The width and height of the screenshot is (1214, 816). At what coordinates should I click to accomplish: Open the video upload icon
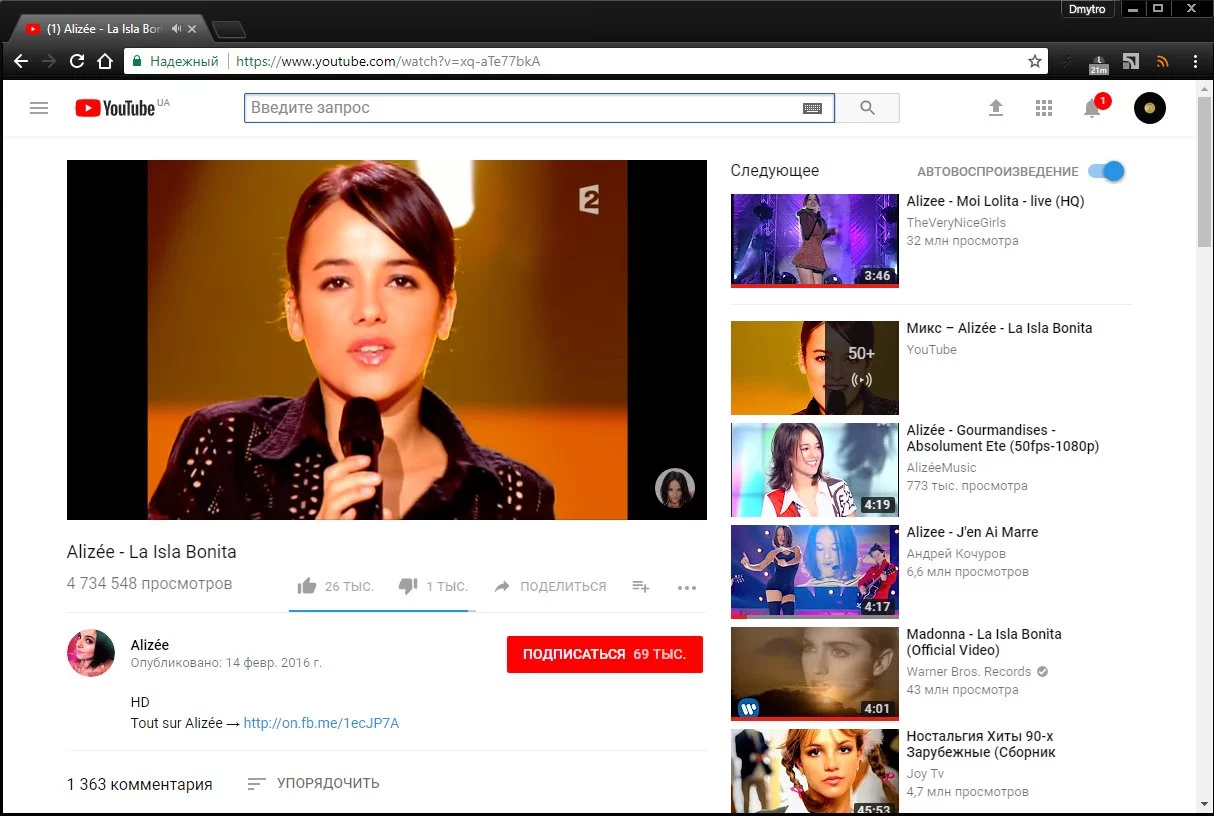pos(996,108)
